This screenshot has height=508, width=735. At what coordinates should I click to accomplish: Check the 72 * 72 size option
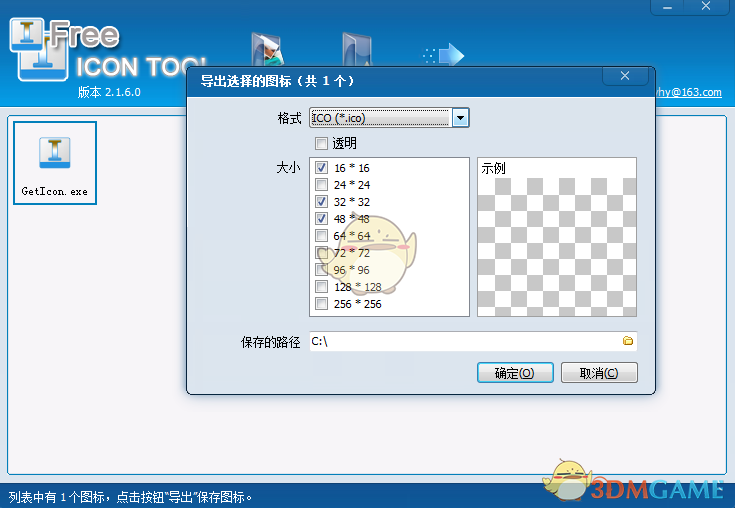pos(321,253)
